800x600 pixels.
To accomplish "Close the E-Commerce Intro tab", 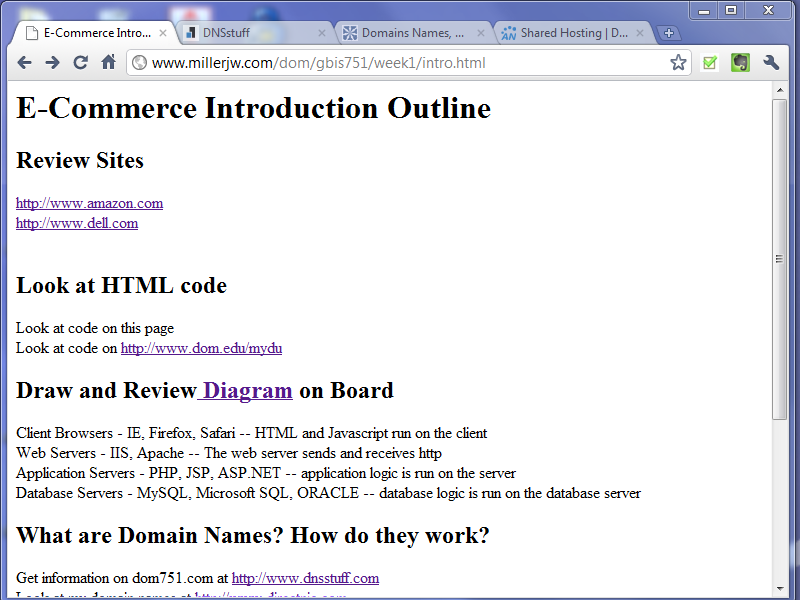I will 162,33.
